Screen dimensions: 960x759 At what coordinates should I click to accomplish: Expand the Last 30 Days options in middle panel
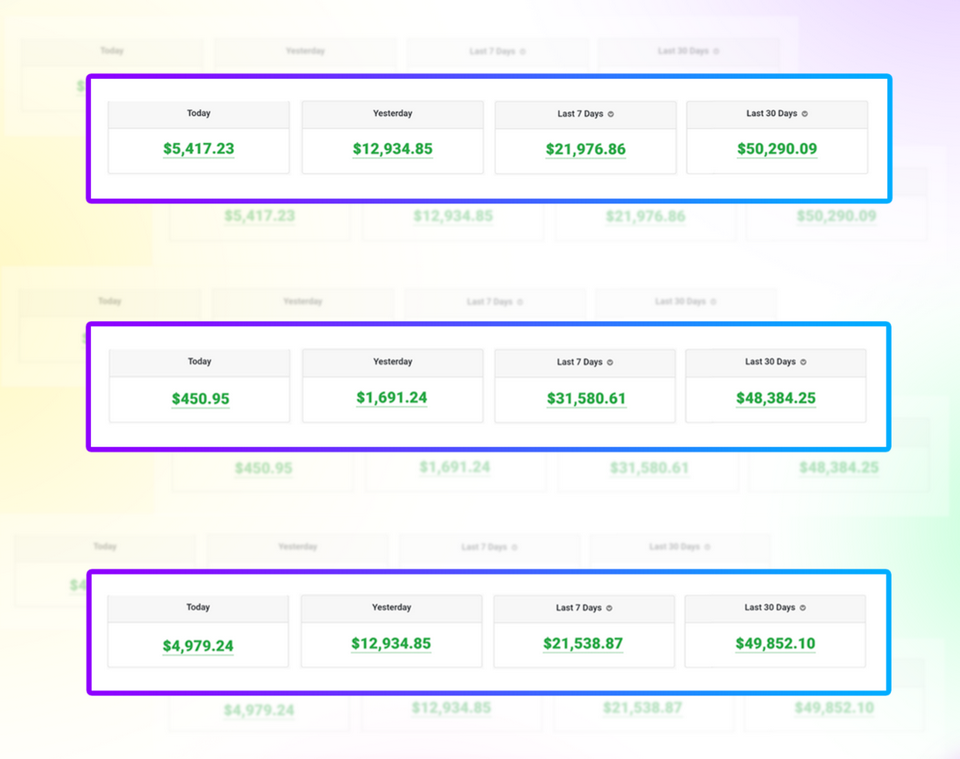click(x=776, y=362)
